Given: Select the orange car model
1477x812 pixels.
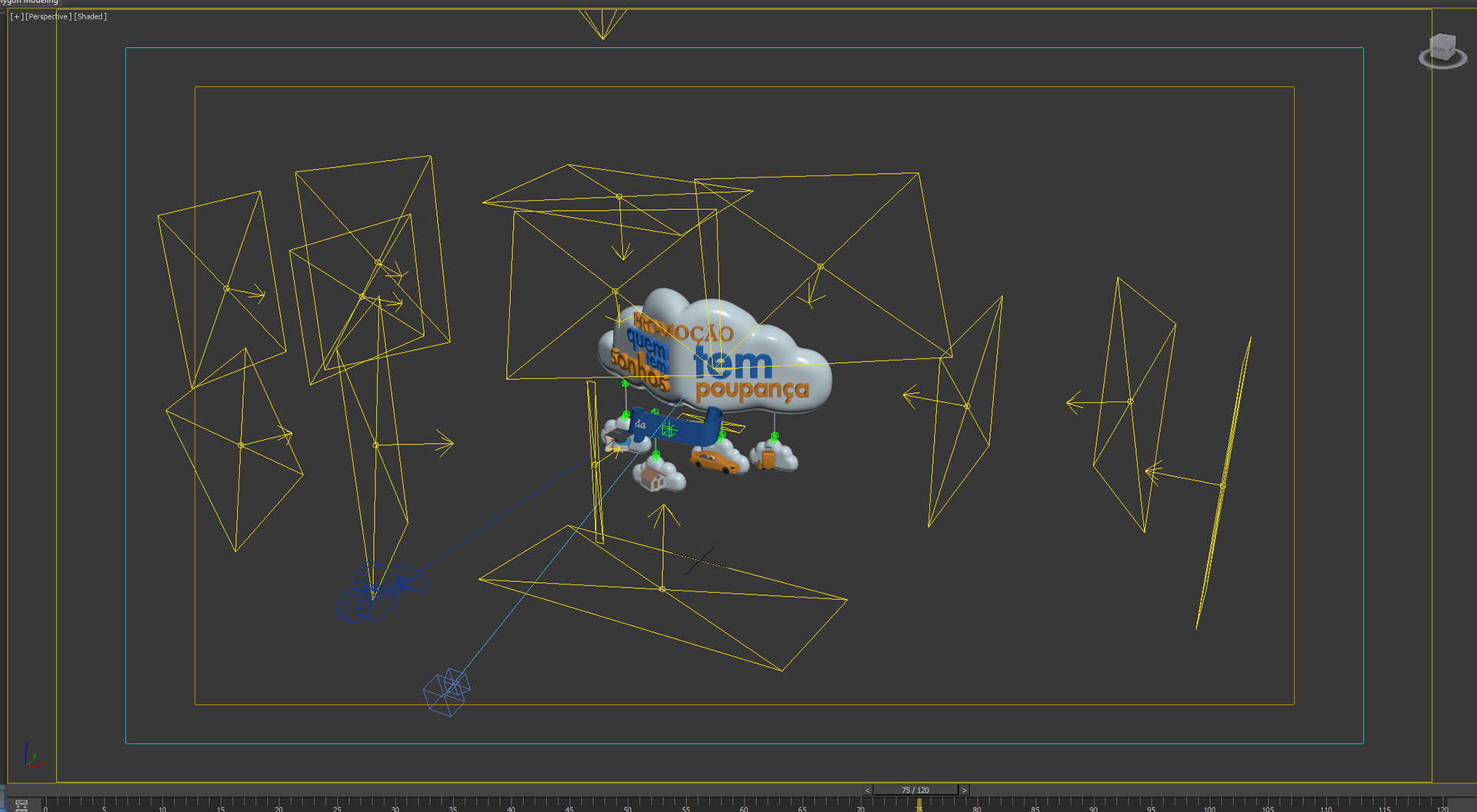Looking at the screenshot, I should (715, 461).
